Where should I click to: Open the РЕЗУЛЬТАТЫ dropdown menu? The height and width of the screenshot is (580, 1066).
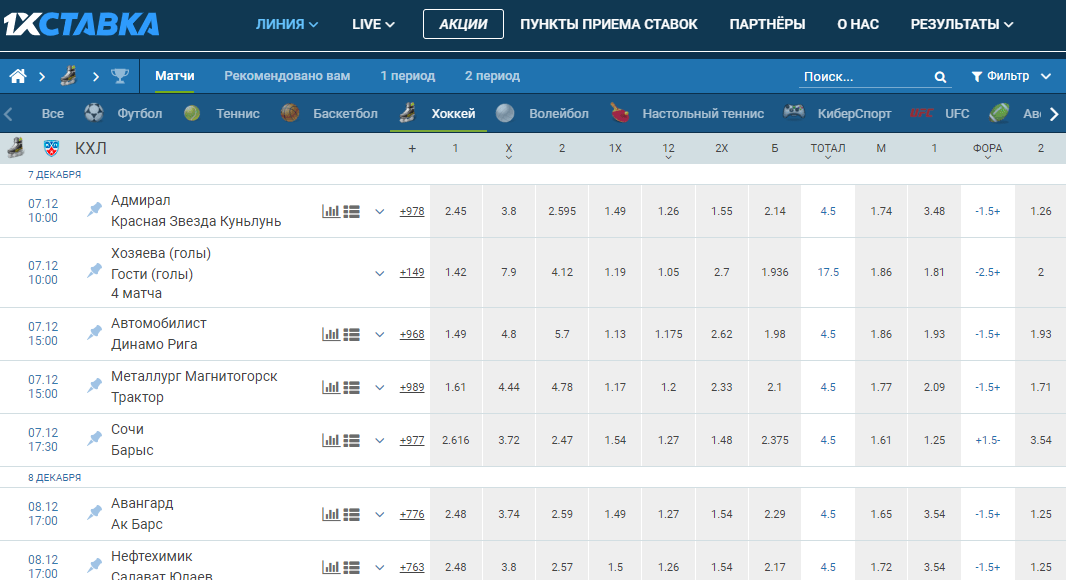point(961,24)
